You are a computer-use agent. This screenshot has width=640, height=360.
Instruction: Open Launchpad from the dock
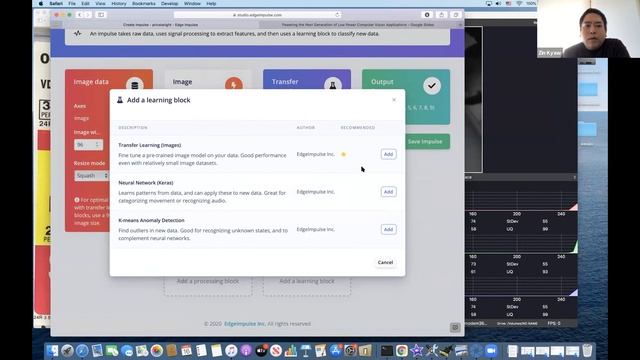point(67,351)
